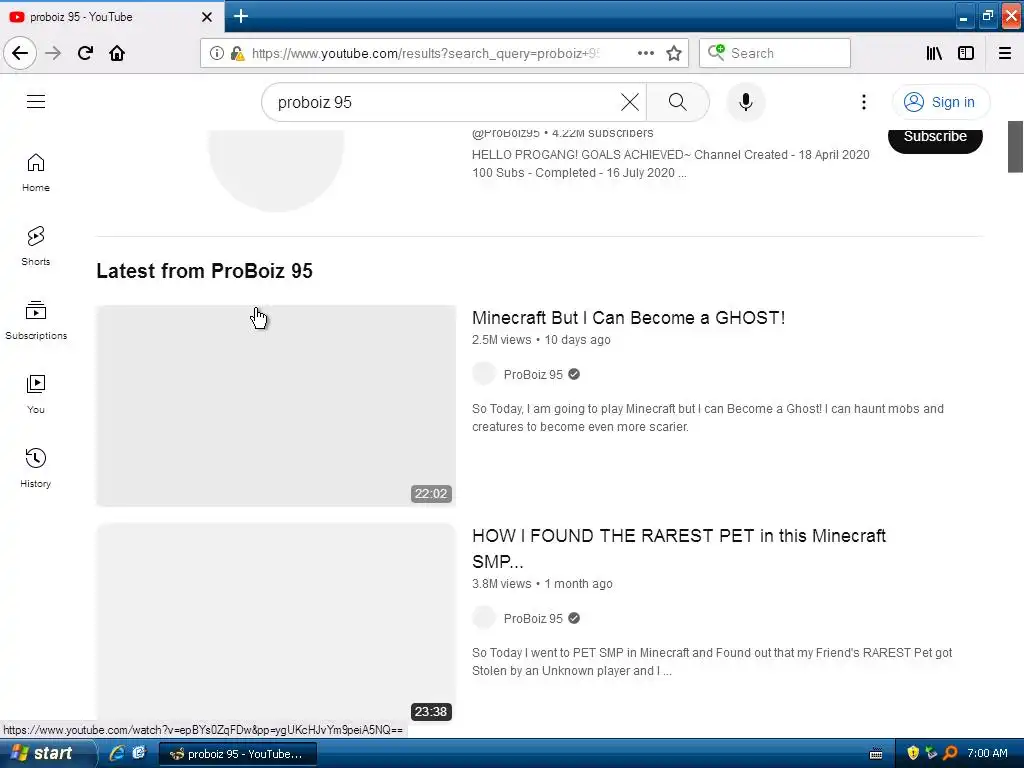Open video title Minecraft But I Can Become a GHOST!
This screenshot has height=768, width=1024.
[x=628, y=318]
